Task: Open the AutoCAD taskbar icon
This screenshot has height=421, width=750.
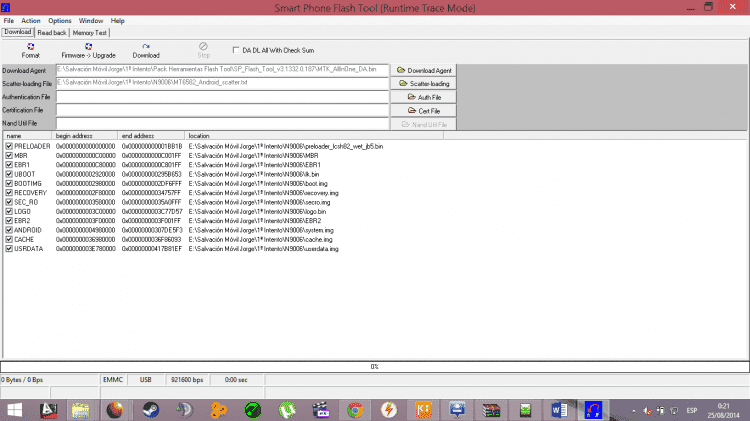Action: tap(48, 410)
